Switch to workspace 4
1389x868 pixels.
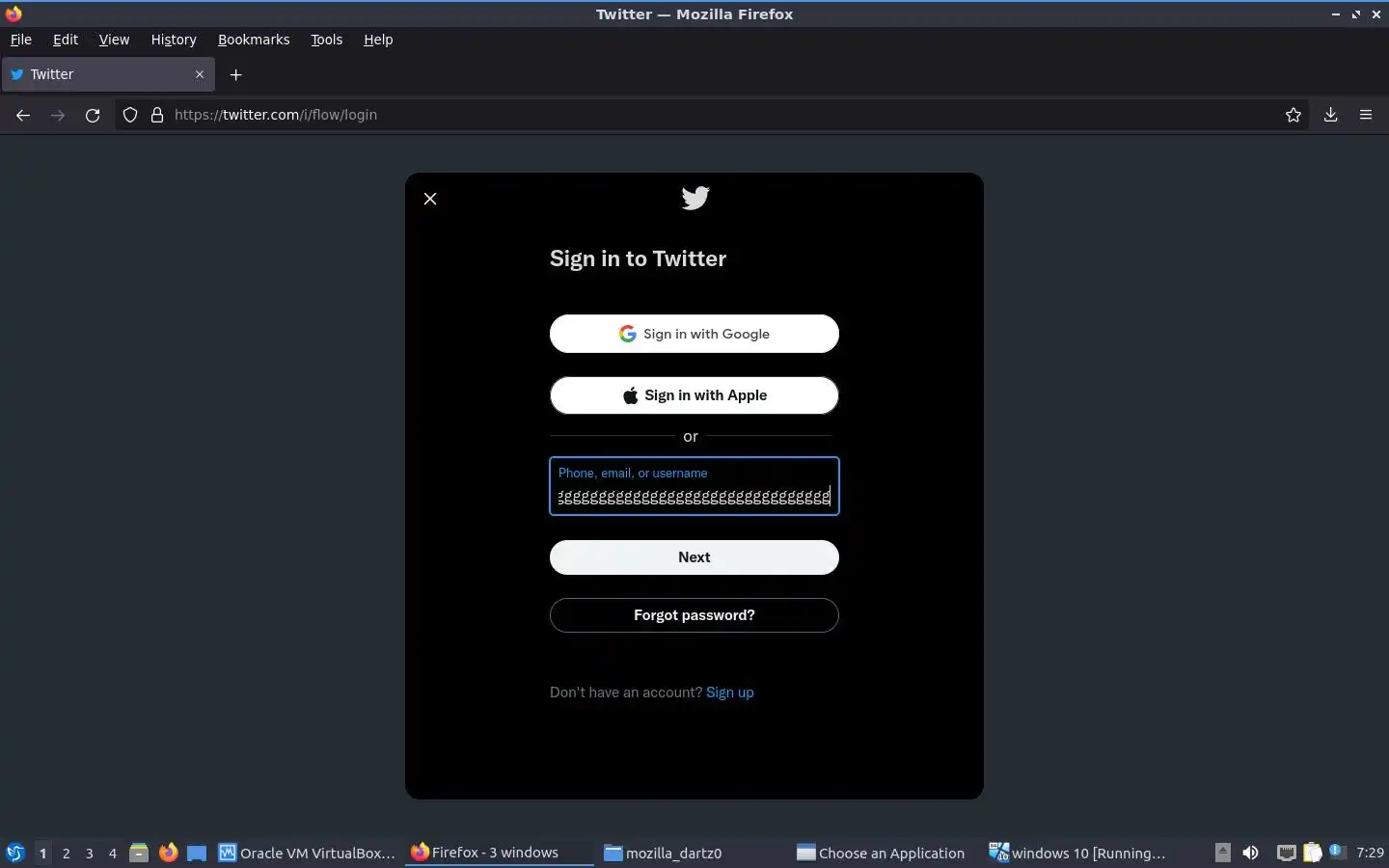point(113,853)
